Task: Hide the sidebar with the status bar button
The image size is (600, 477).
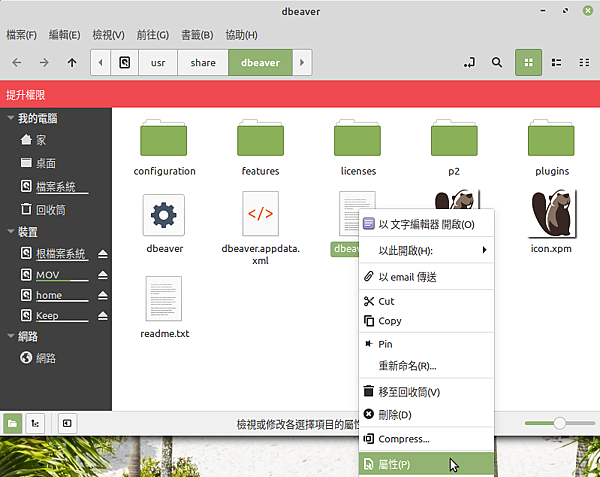Action: point(67,423)
